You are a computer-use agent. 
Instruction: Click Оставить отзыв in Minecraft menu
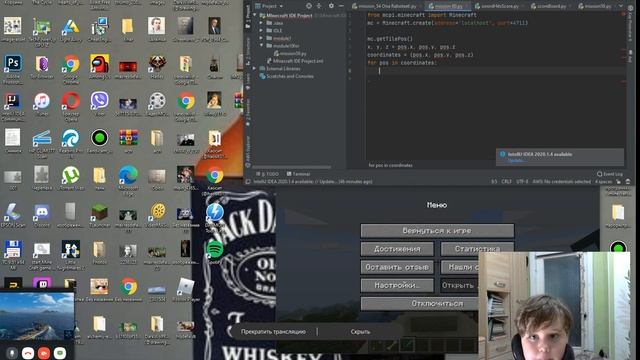pyautogui.click(x=397, y=267)
